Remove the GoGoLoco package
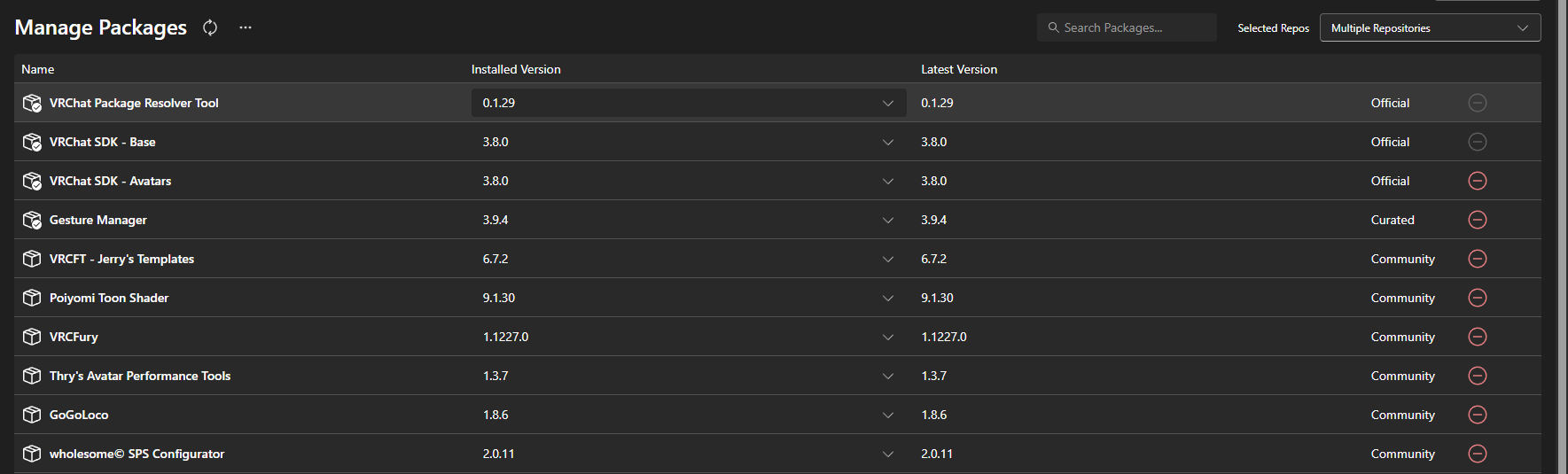This screenshot has height=474, width=1568. (x=1478, y=415)
